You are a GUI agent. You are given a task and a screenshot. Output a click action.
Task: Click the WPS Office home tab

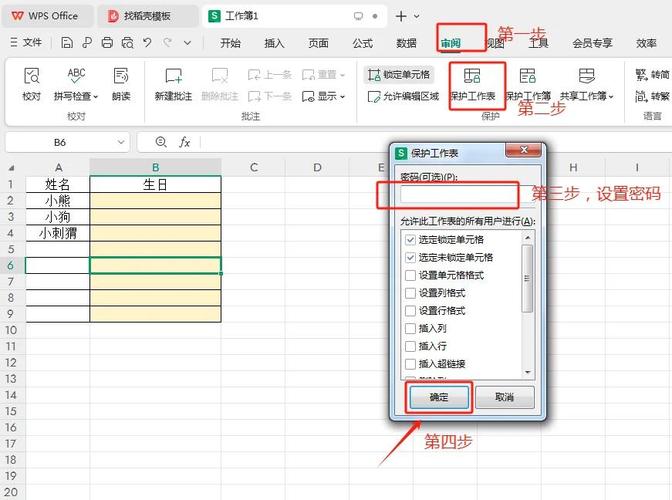tap(46, 16)
